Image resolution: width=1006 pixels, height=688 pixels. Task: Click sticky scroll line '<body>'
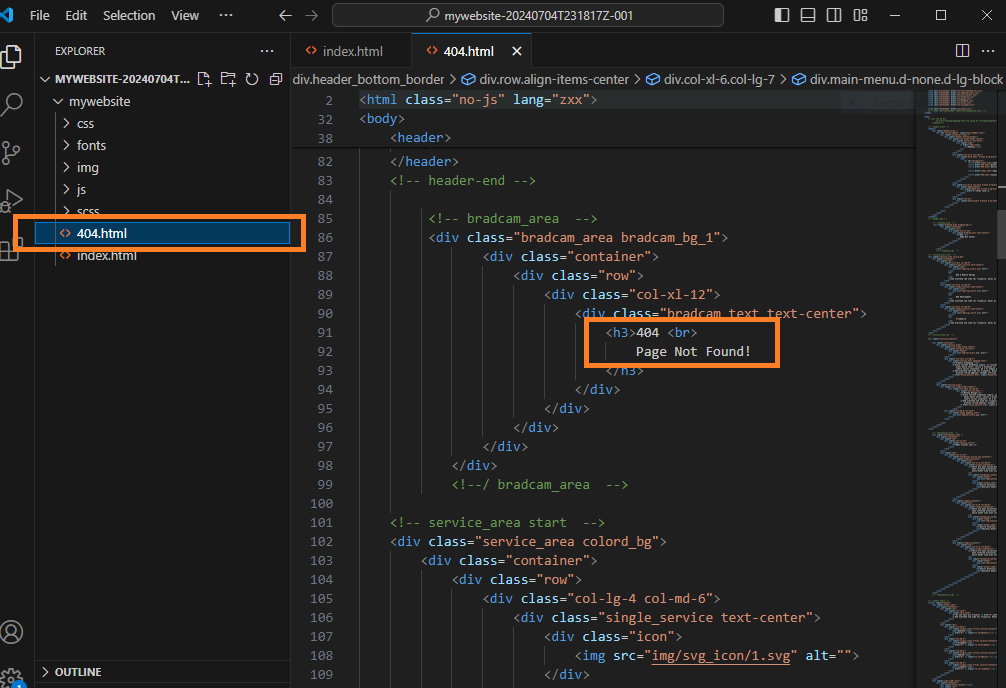tap(382, 119)
